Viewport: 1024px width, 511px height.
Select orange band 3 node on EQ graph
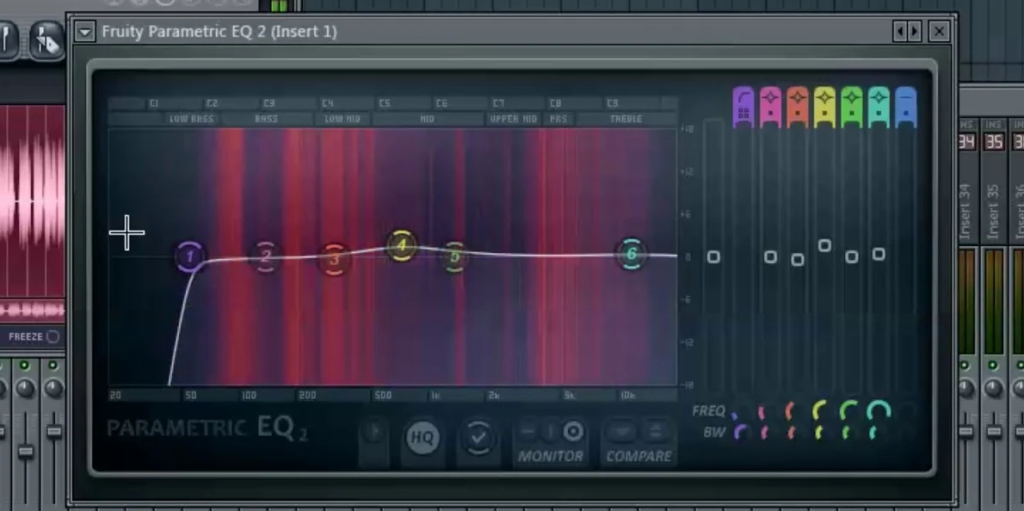coord(334,259)
